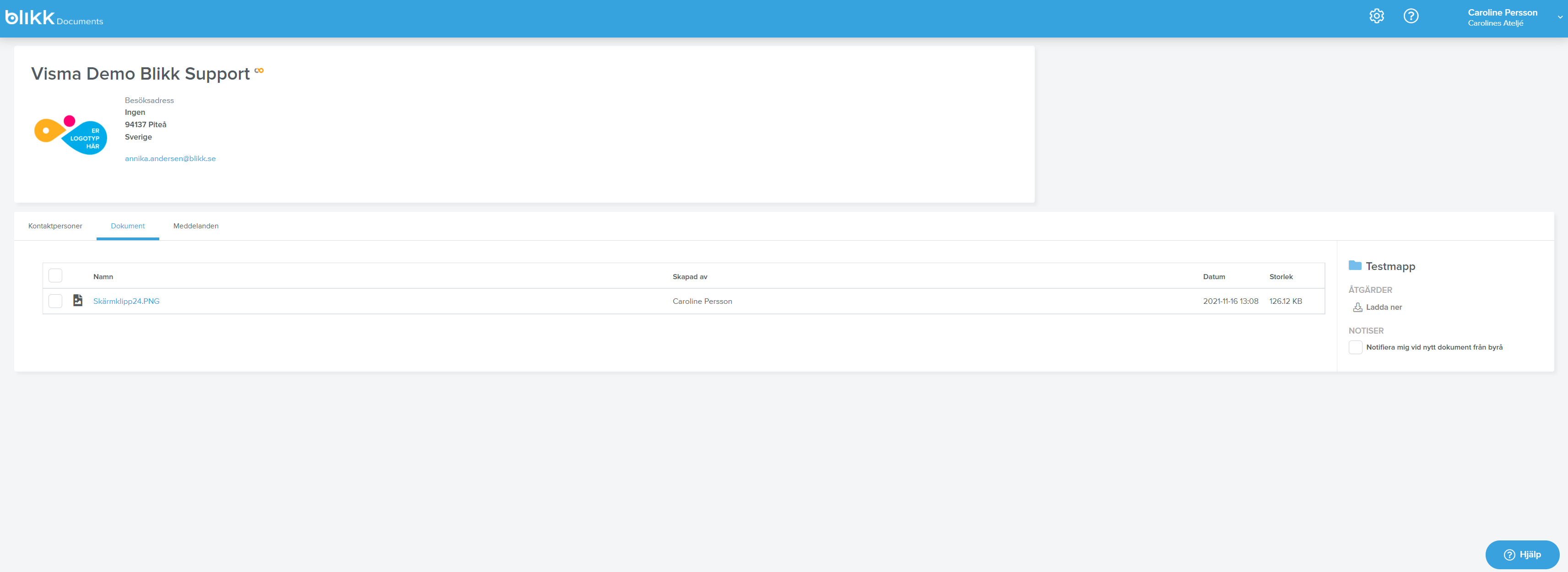Click the Skapad av column header

click(x=690, y=277)
